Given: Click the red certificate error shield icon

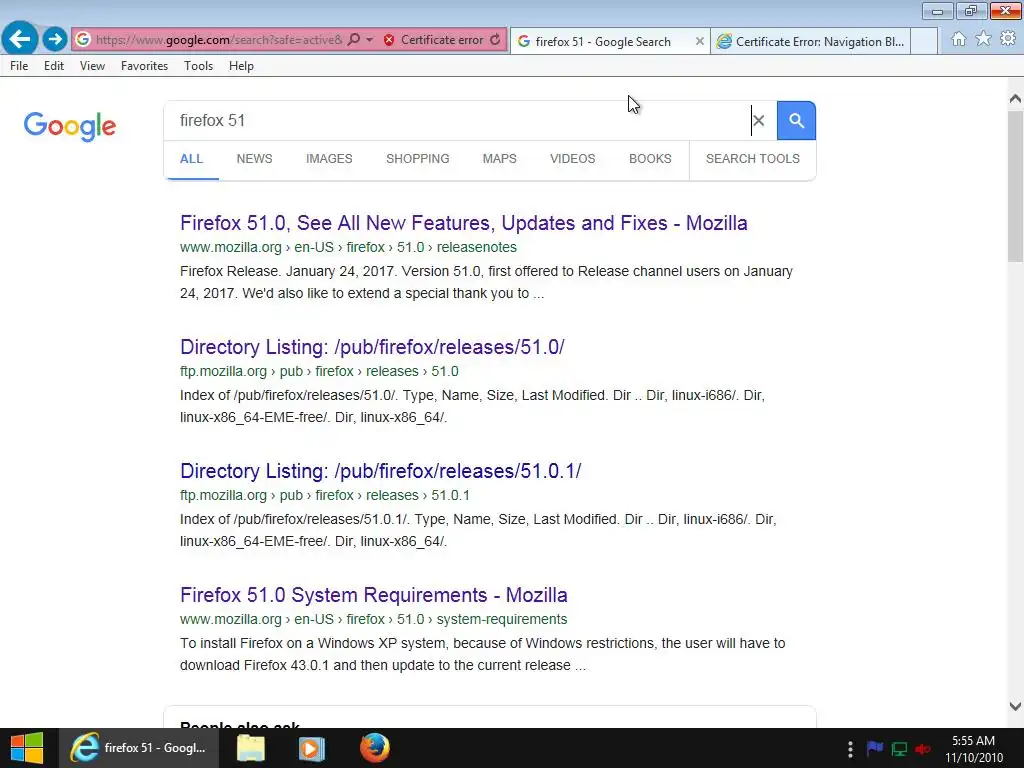Looking at the screenshot, I should click(x=389, y=40).
